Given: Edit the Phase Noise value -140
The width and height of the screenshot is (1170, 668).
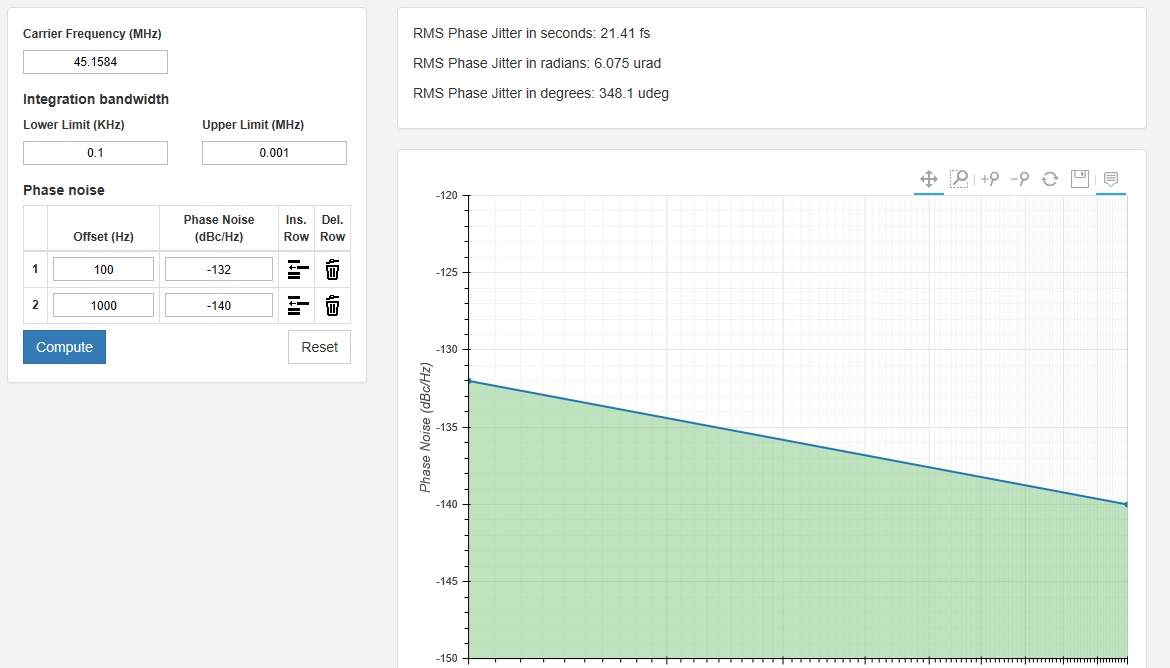Looking at the screenshot, I should pyautogui.click(x=219, y=305).
